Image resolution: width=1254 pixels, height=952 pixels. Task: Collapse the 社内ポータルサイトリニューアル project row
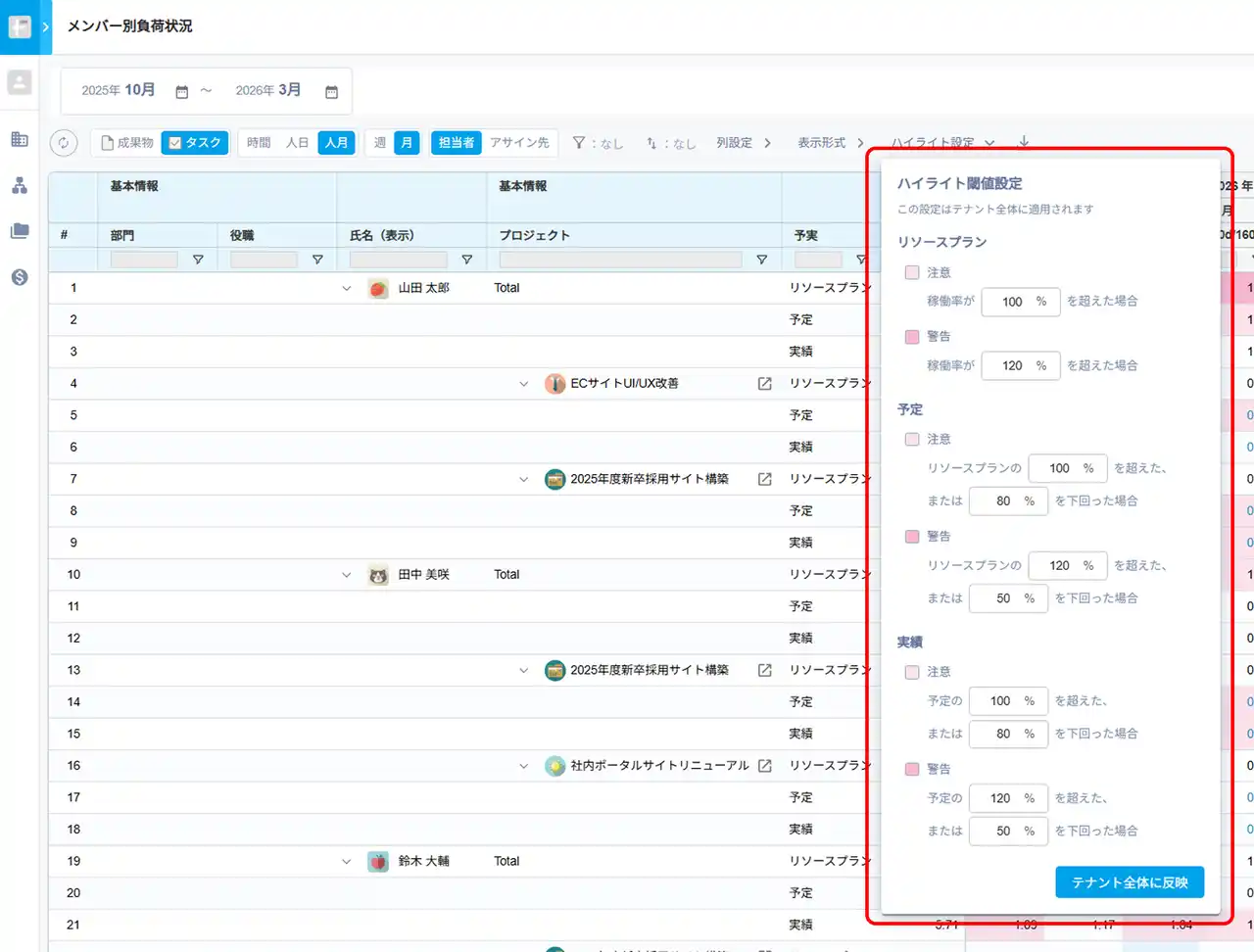(x=523, y=766)
